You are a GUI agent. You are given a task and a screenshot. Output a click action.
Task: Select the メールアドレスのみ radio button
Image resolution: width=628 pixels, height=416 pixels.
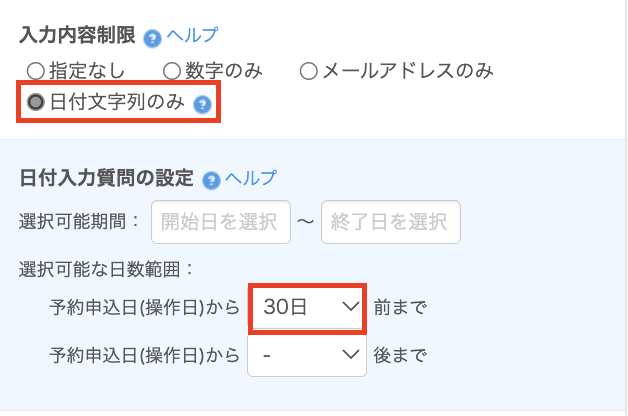tap(308, 71)
